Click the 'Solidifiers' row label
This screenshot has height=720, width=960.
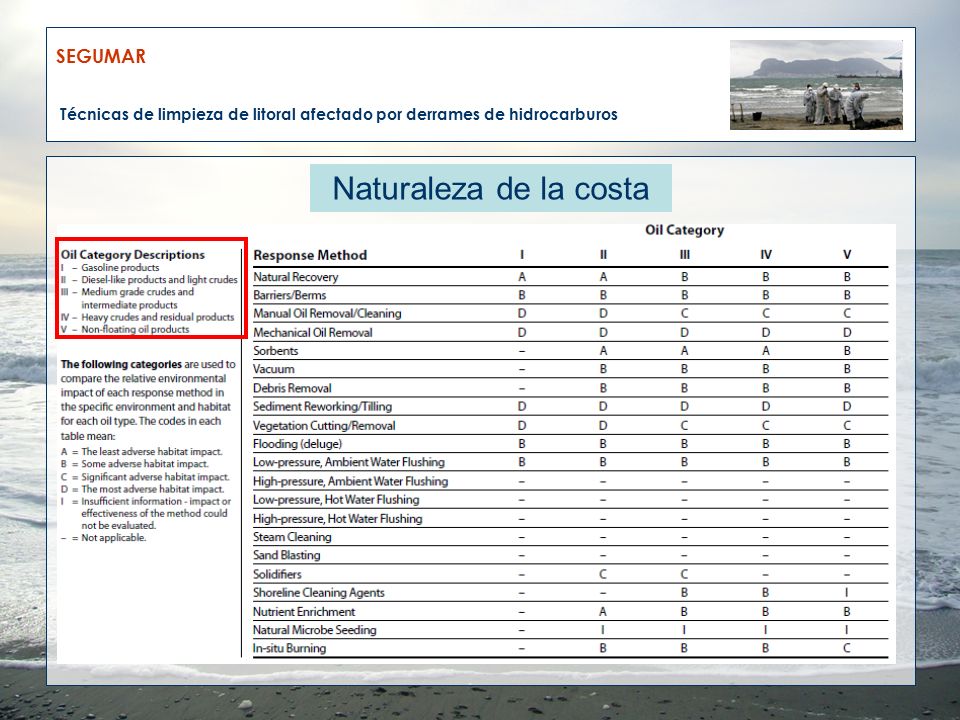(x=277, y=574)
